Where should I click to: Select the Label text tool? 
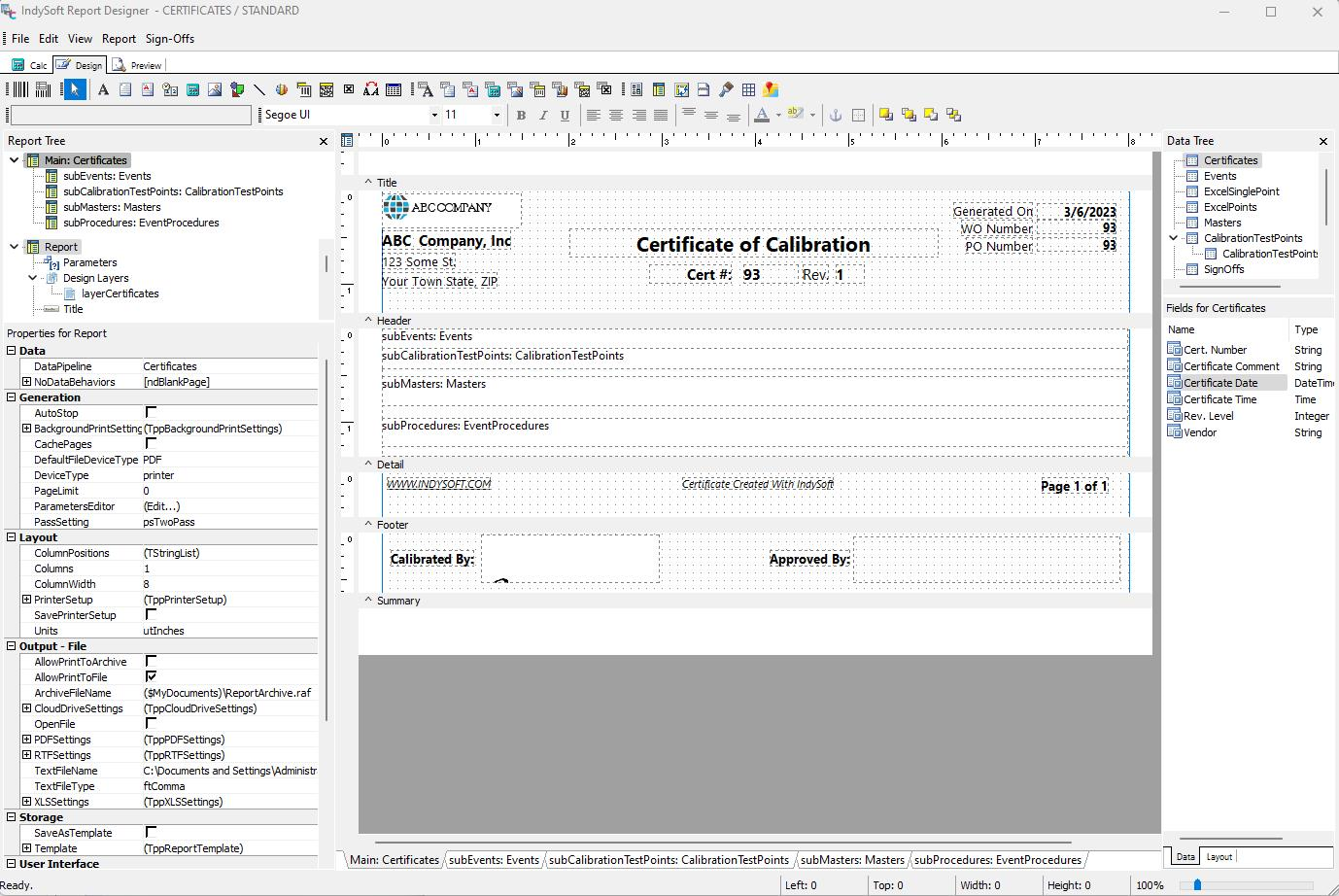[x=103, y=89]
